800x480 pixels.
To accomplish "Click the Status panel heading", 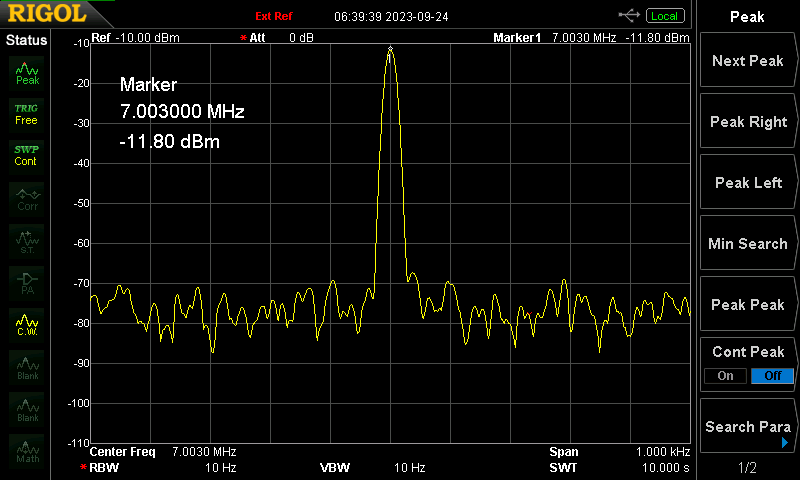I will coord(27,40).
